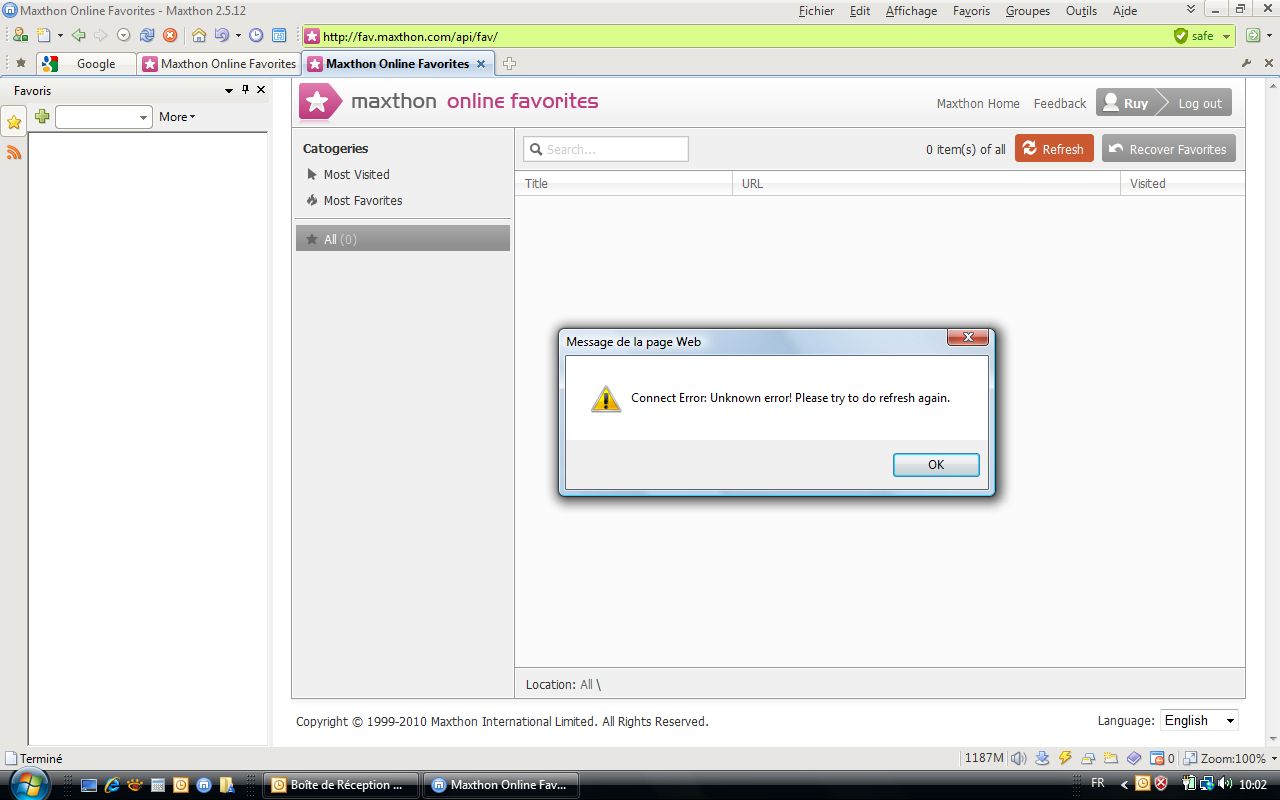Click the favorites Search field
Image resolution: width=1280 pixels, height=800 pixels.
point(606,149)
